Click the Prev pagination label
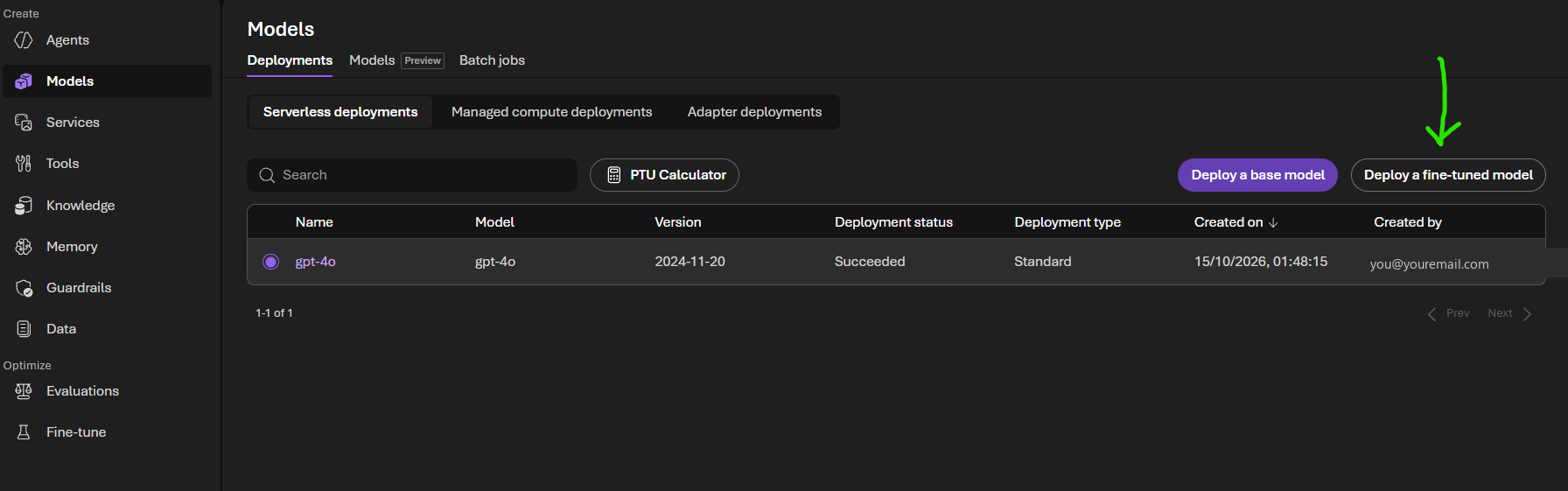 pos(1458,313)
